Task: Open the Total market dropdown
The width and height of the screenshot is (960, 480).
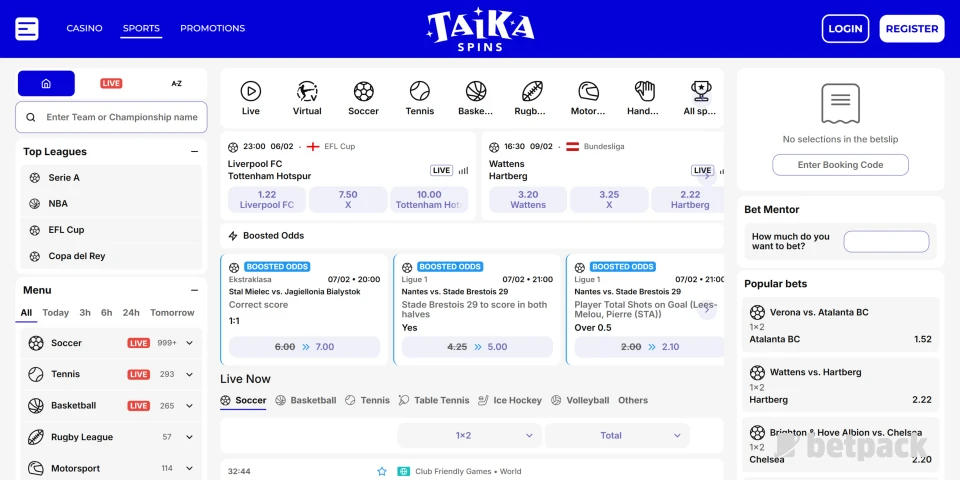Action: (x=617, y=435)
